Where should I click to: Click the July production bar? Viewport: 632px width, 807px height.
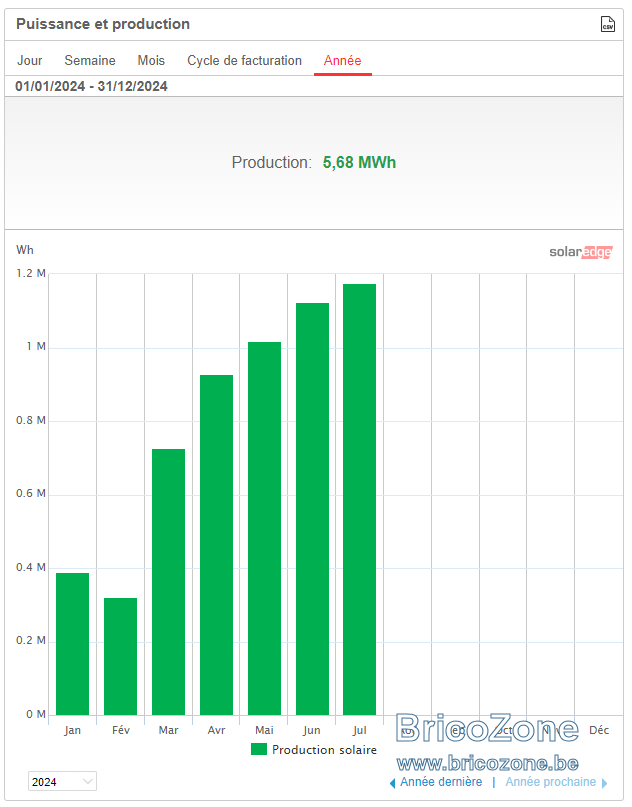coord(360,499)
